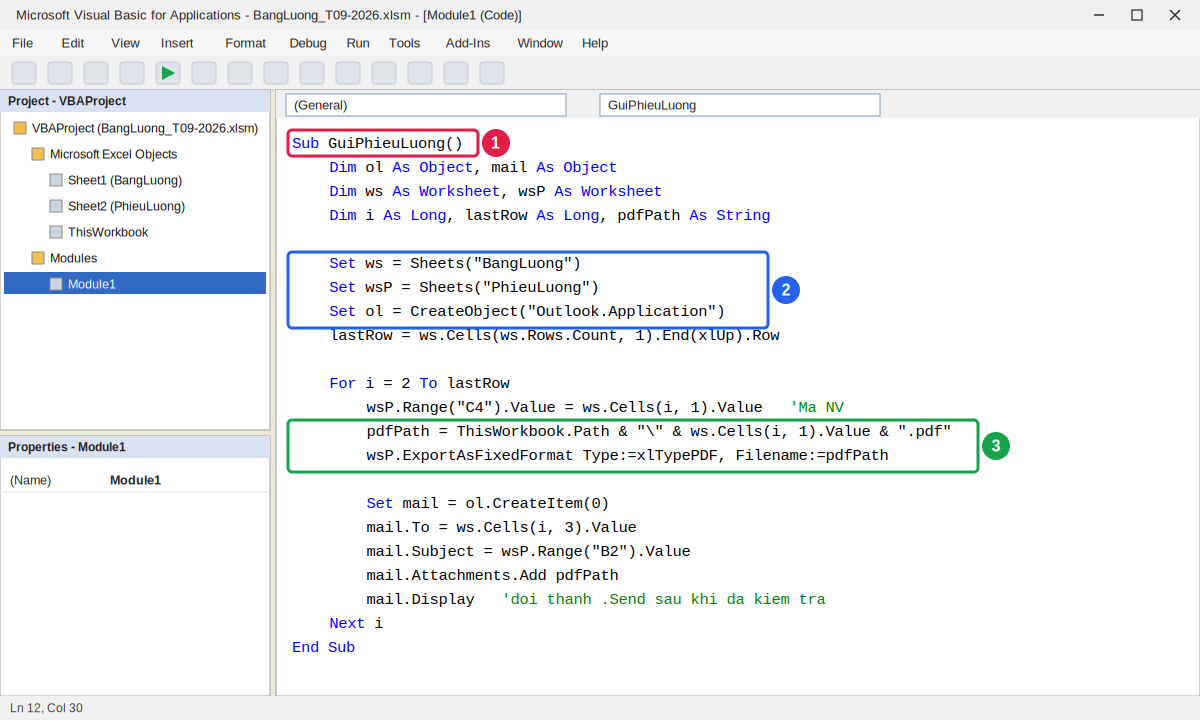Open the Run menu
Image resolution: width=1200 pixels, height=720 pixels.
tap(358, 43)
